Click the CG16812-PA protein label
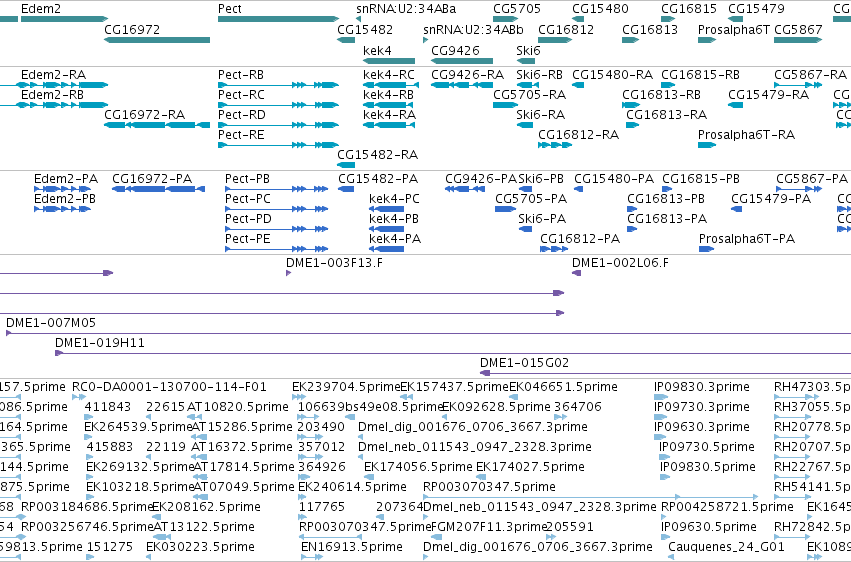 coord(580,239)
